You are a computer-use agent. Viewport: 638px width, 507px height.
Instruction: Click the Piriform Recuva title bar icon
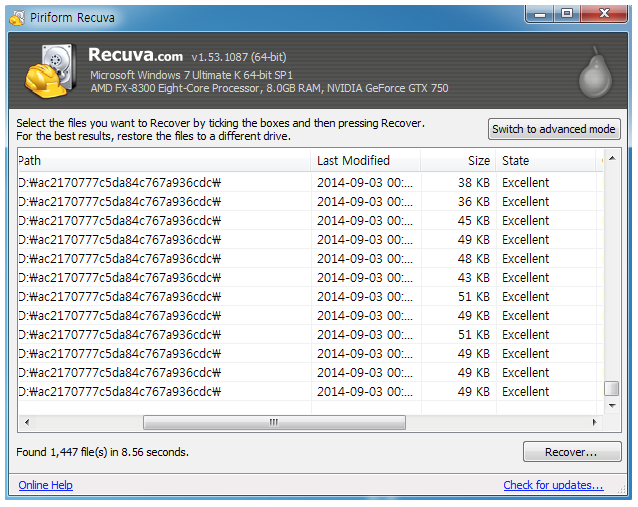click(17, 18)
